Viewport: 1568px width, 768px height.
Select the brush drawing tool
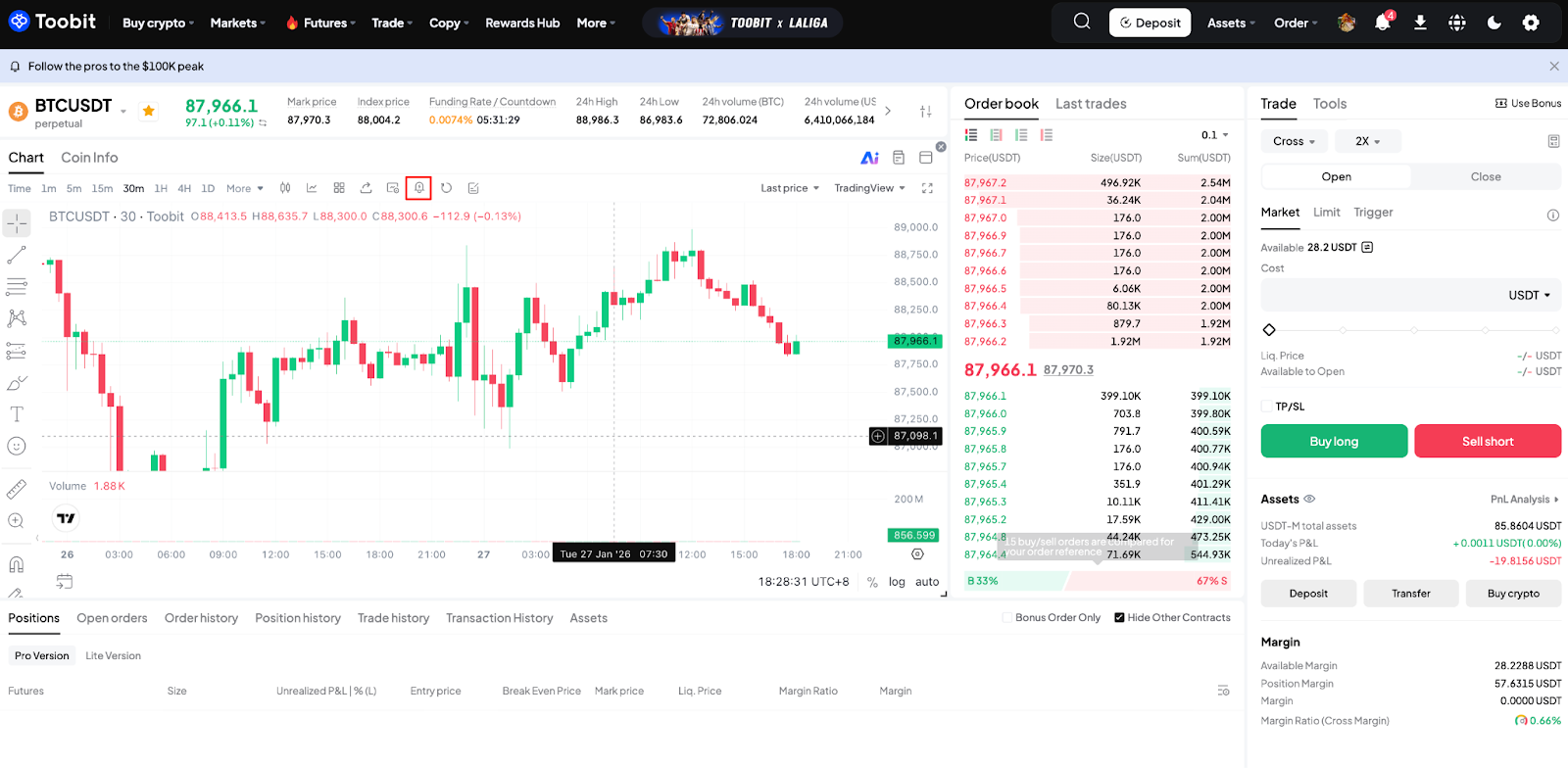point(17,383)
